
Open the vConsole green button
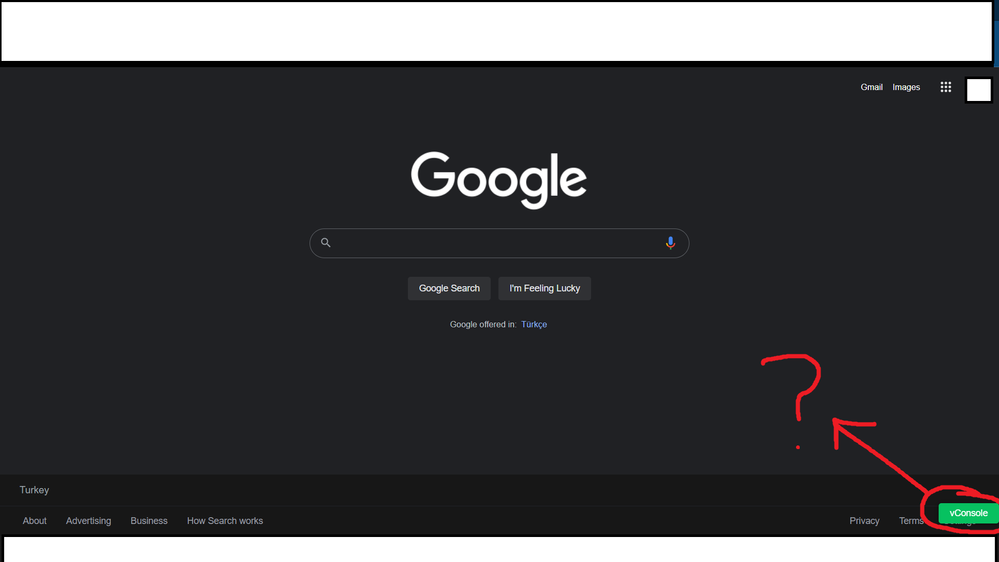[x=968, y=513]
